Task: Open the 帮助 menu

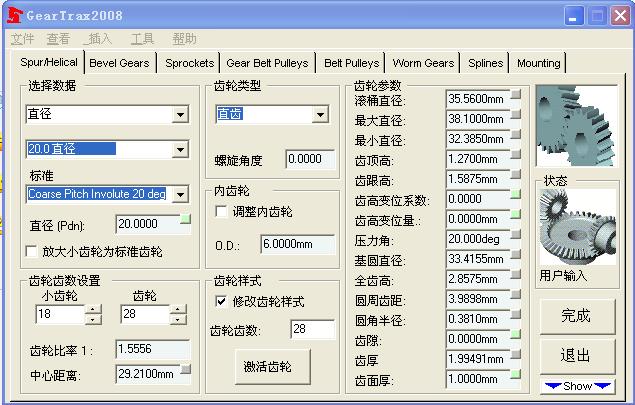Action: click(x=185, y=39)
